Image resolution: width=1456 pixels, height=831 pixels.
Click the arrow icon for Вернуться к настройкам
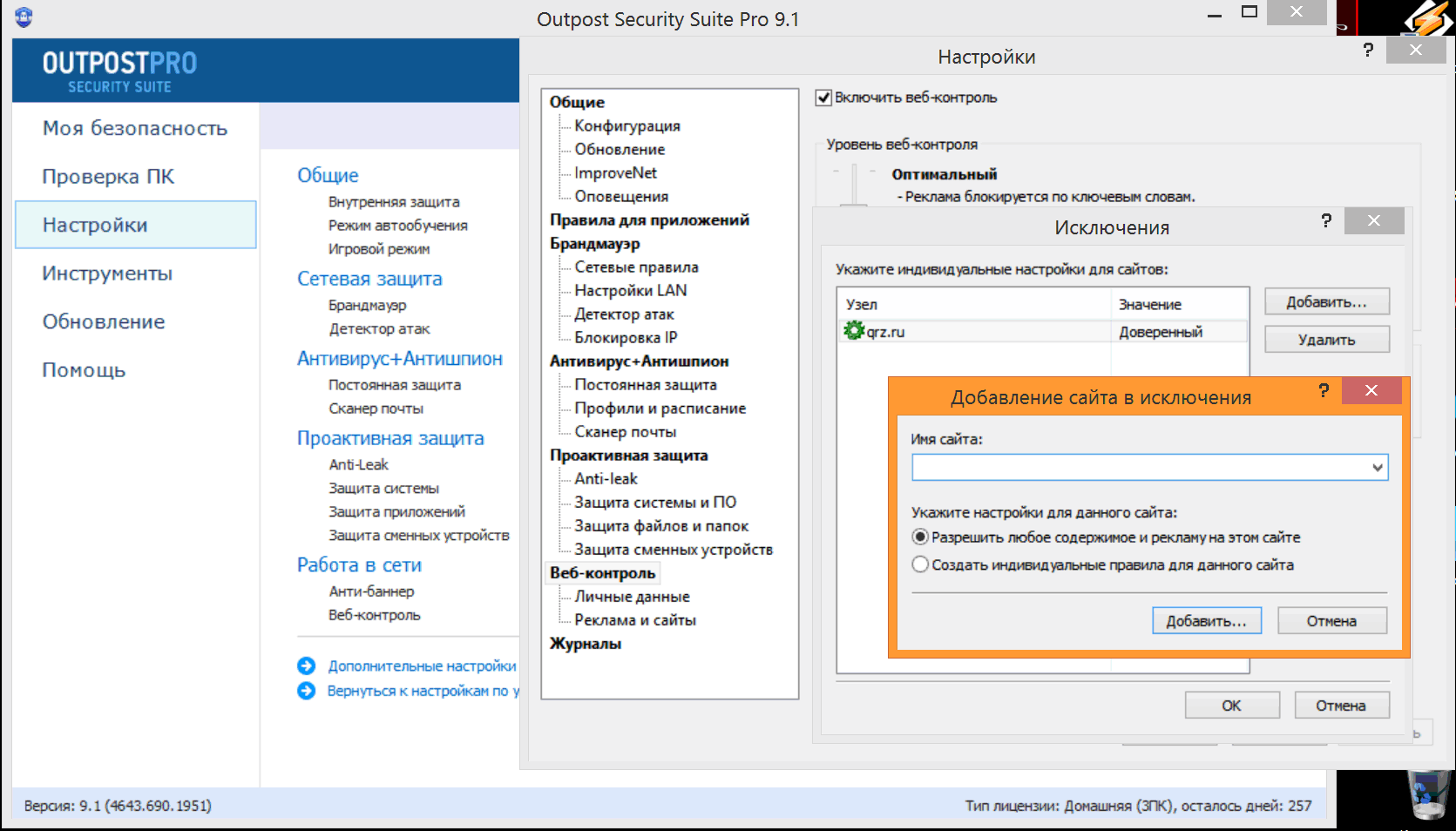pos(306,691)
